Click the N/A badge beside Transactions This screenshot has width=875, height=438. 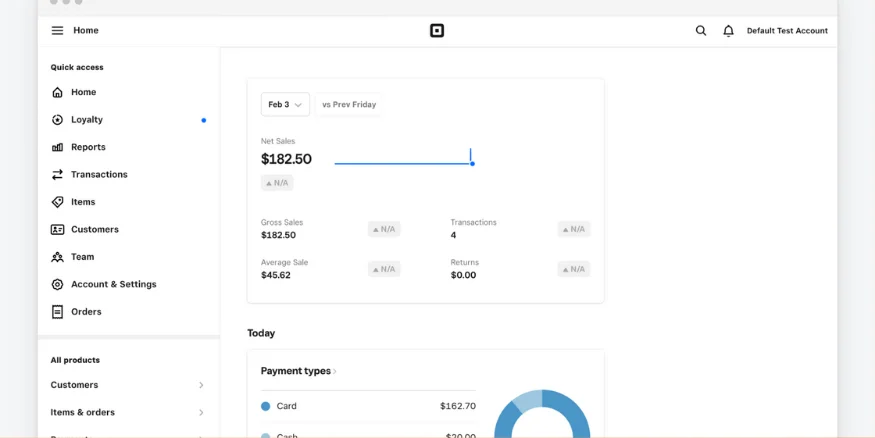point(574,229)
